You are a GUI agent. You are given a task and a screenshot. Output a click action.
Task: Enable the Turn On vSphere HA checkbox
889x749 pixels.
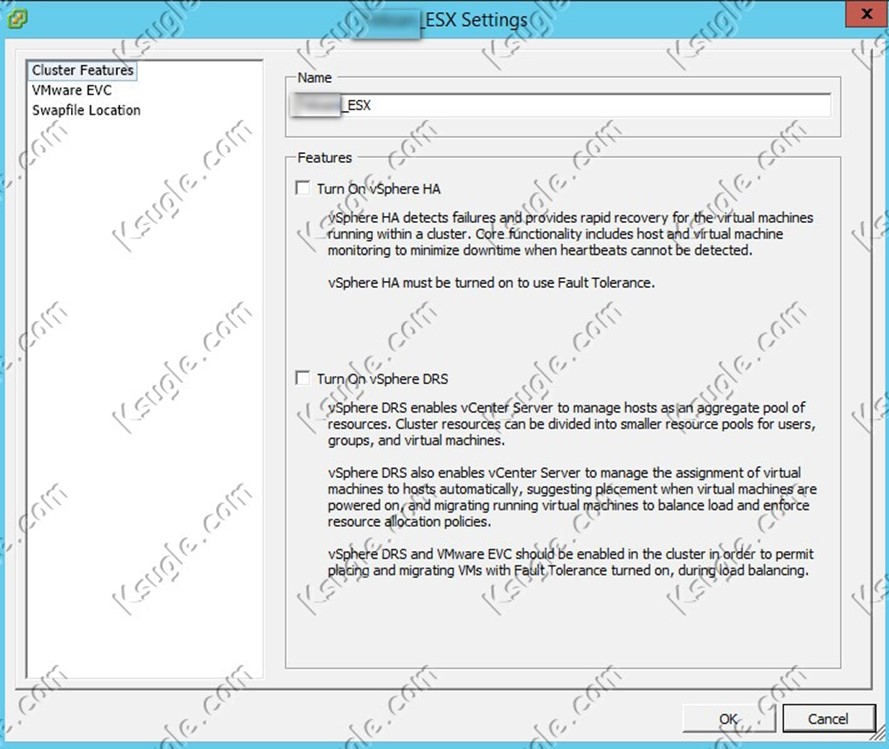pos(303,188)
